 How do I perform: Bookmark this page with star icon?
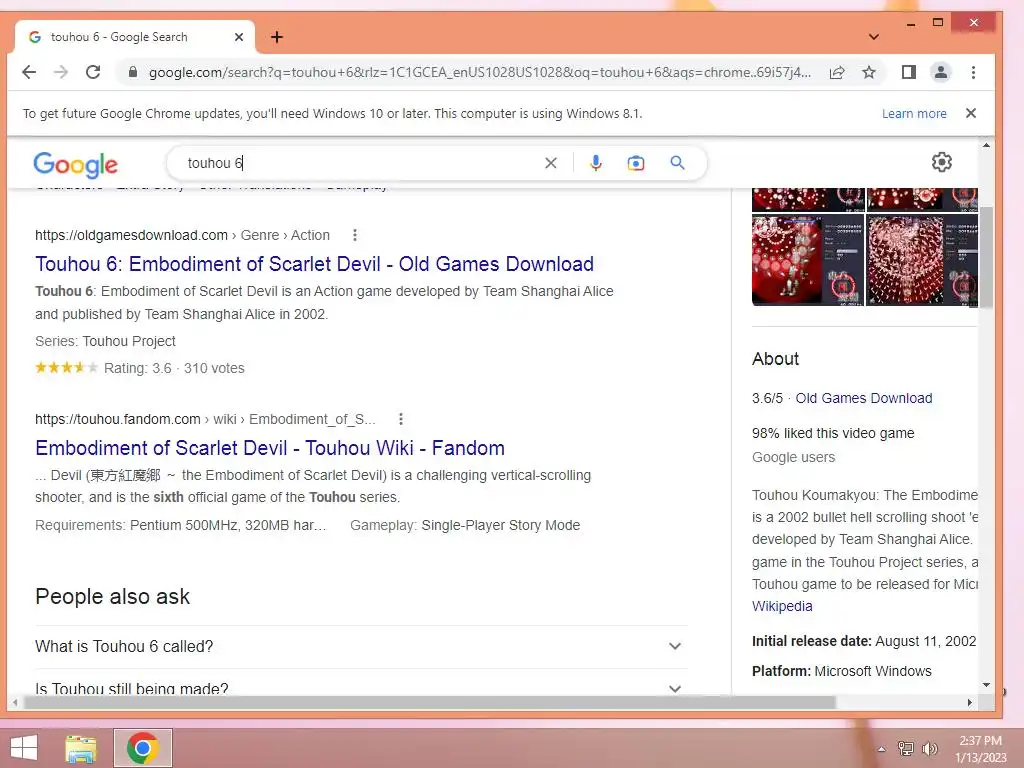point(869,72)
